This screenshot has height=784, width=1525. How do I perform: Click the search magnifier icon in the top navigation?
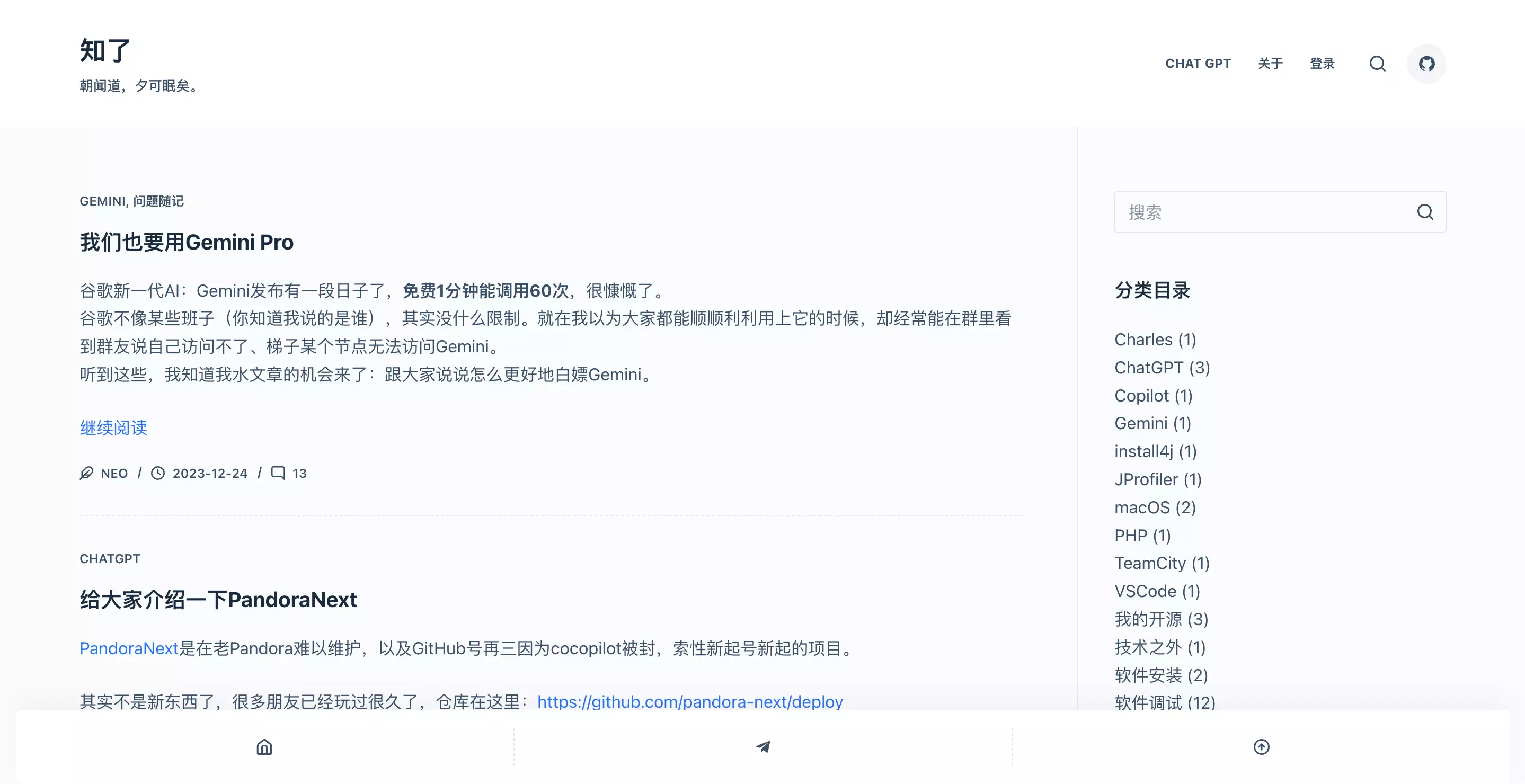tap(1378, 64)
